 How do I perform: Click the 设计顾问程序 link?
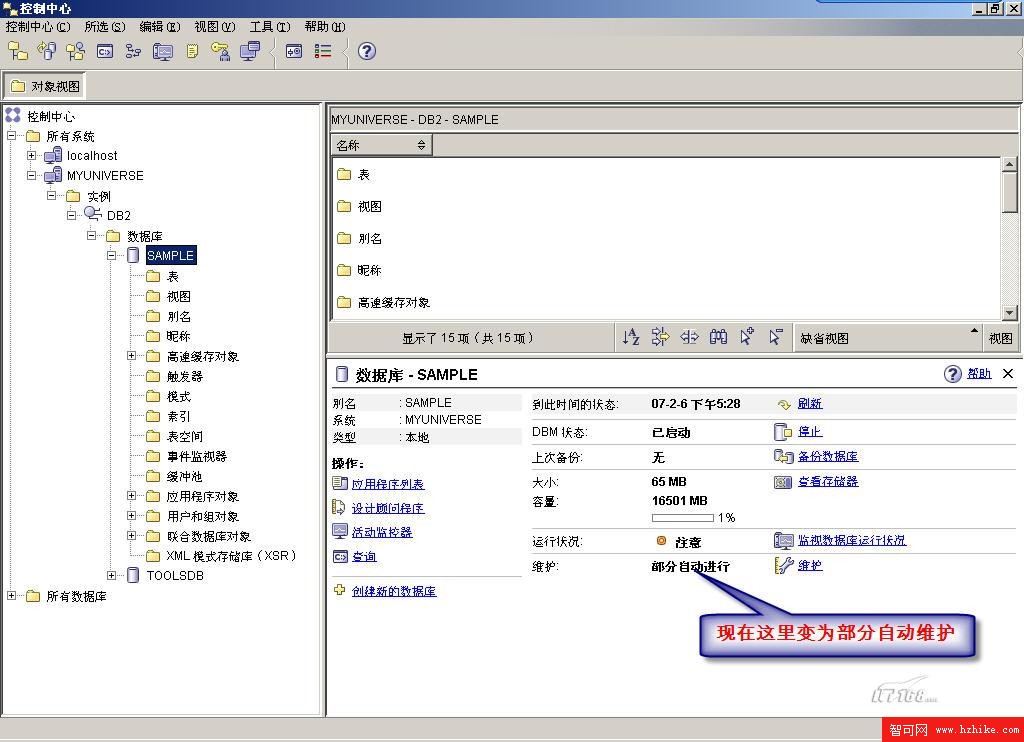pos(388,508)
